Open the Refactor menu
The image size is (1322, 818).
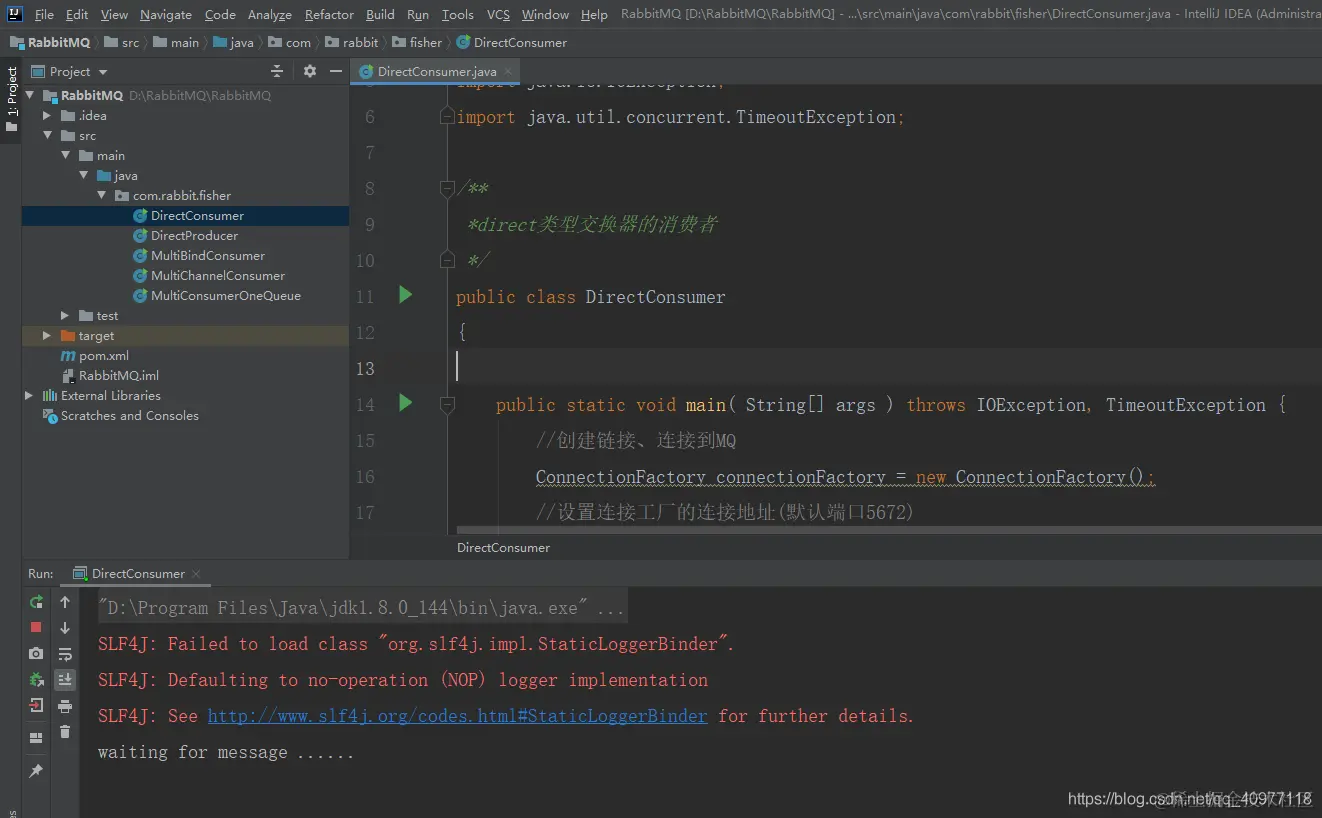tap(329, 14)
